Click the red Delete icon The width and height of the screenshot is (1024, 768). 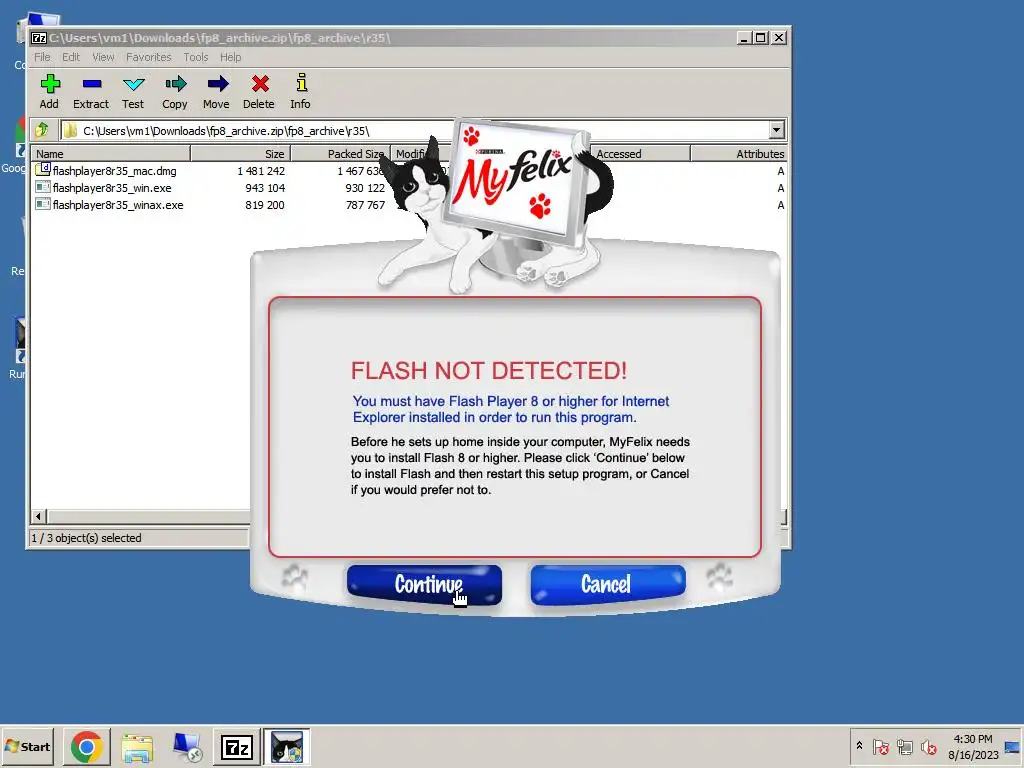tap(259, 91)
